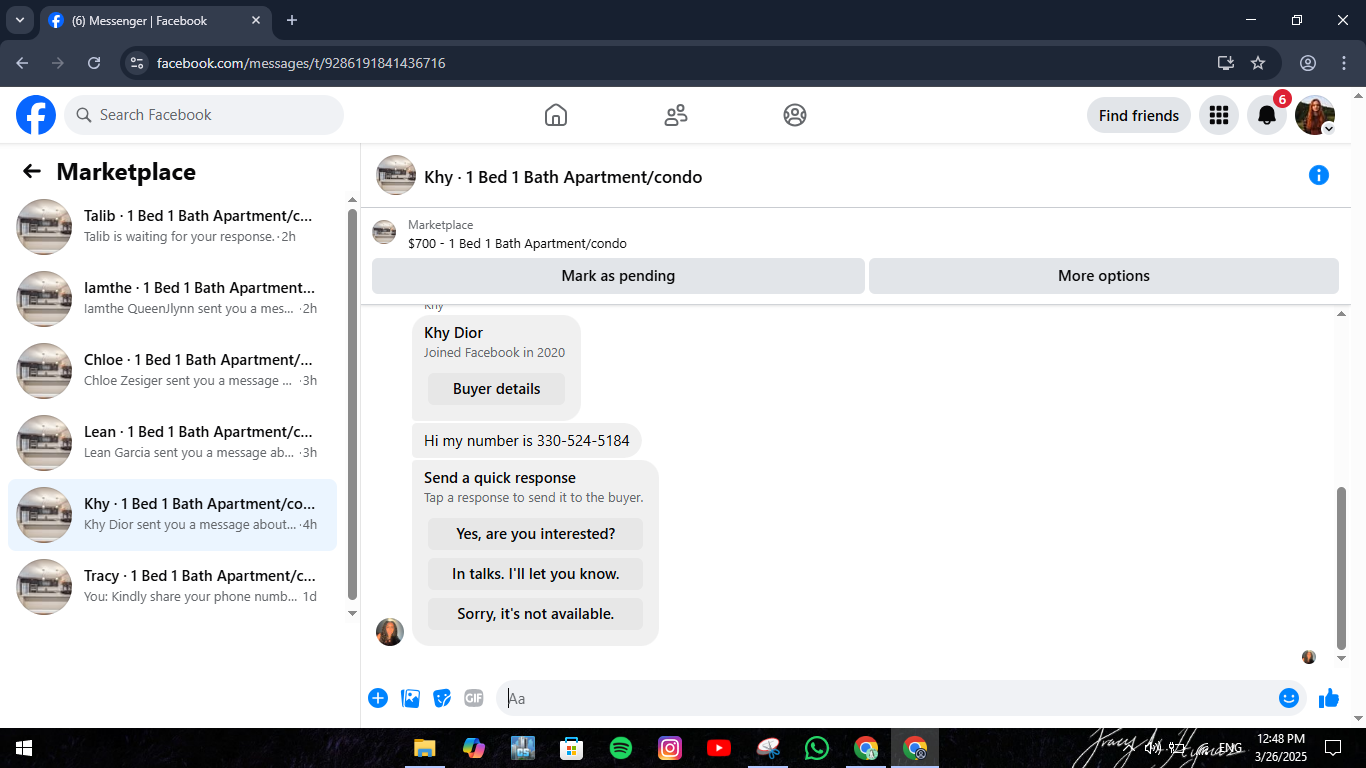
Task: Open Tracy's apartment conversation
Action: [x=172, y=587]
